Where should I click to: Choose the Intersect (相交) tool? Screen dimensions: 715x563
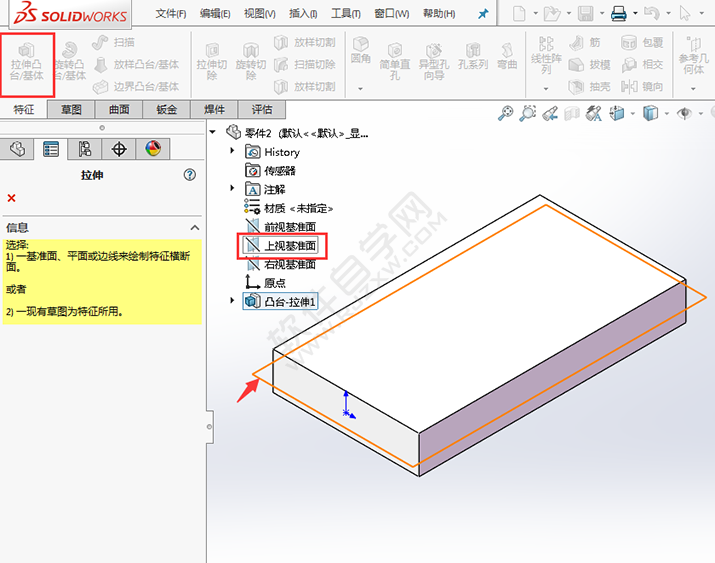tap(642, 64)
